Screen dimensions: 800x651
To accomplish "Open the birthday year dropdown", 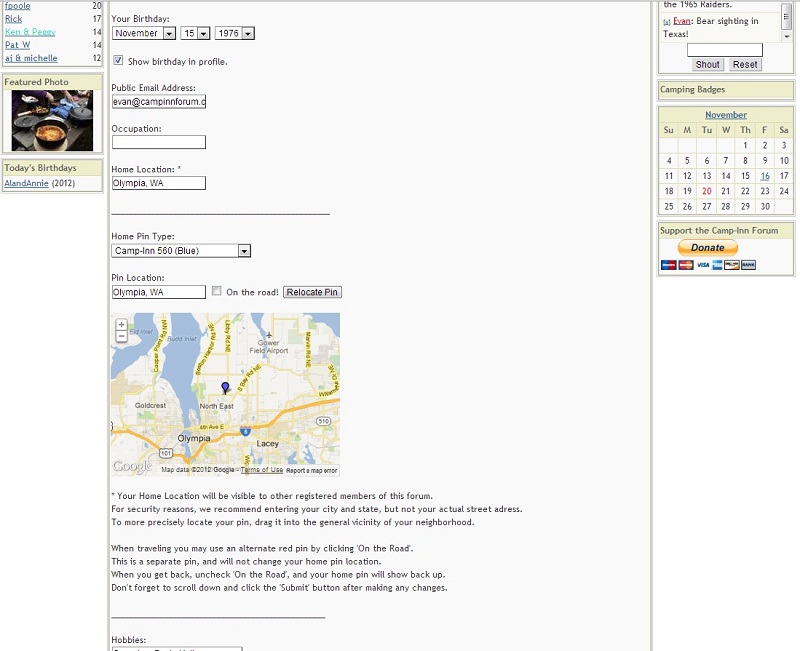I will (235, 33).
